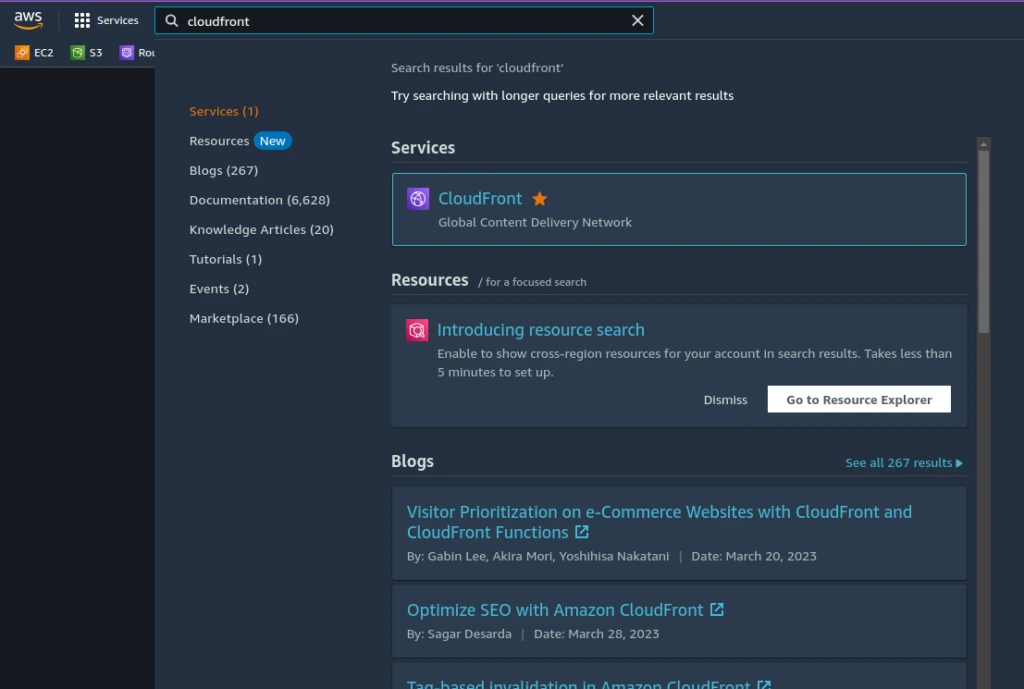Open the Services grid menu icon
Viewport: 1024px width, 689px height.
pos(82,21)
